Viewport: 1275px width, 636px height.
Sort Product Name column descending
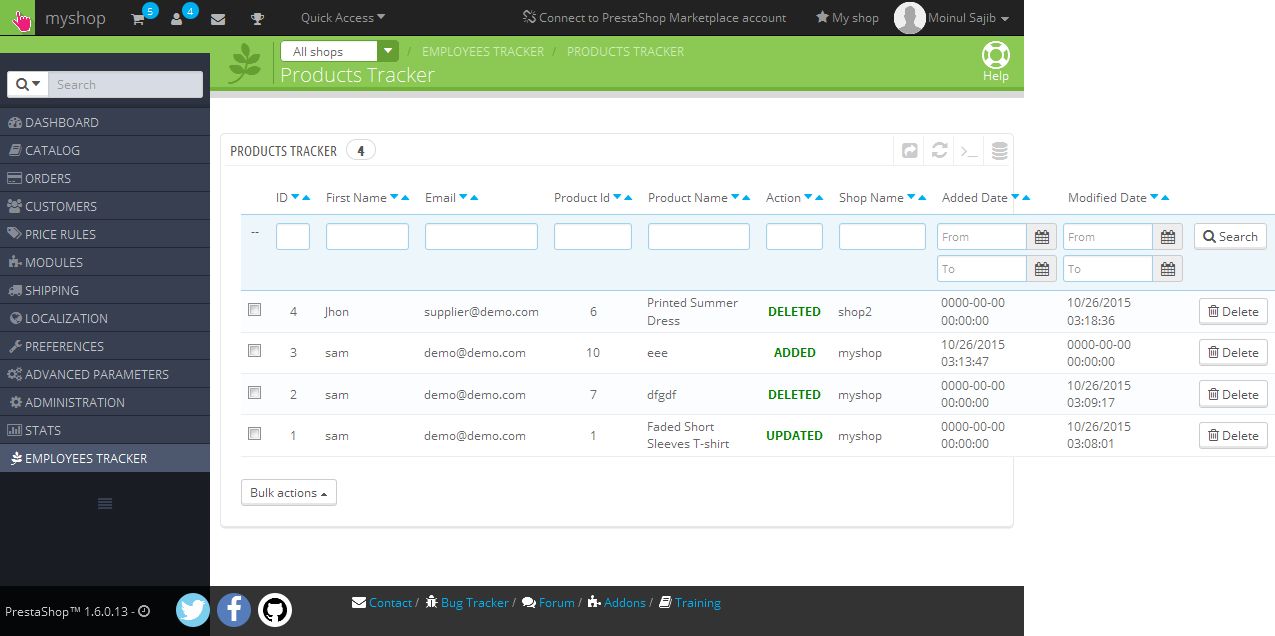[x=736, y=198]
